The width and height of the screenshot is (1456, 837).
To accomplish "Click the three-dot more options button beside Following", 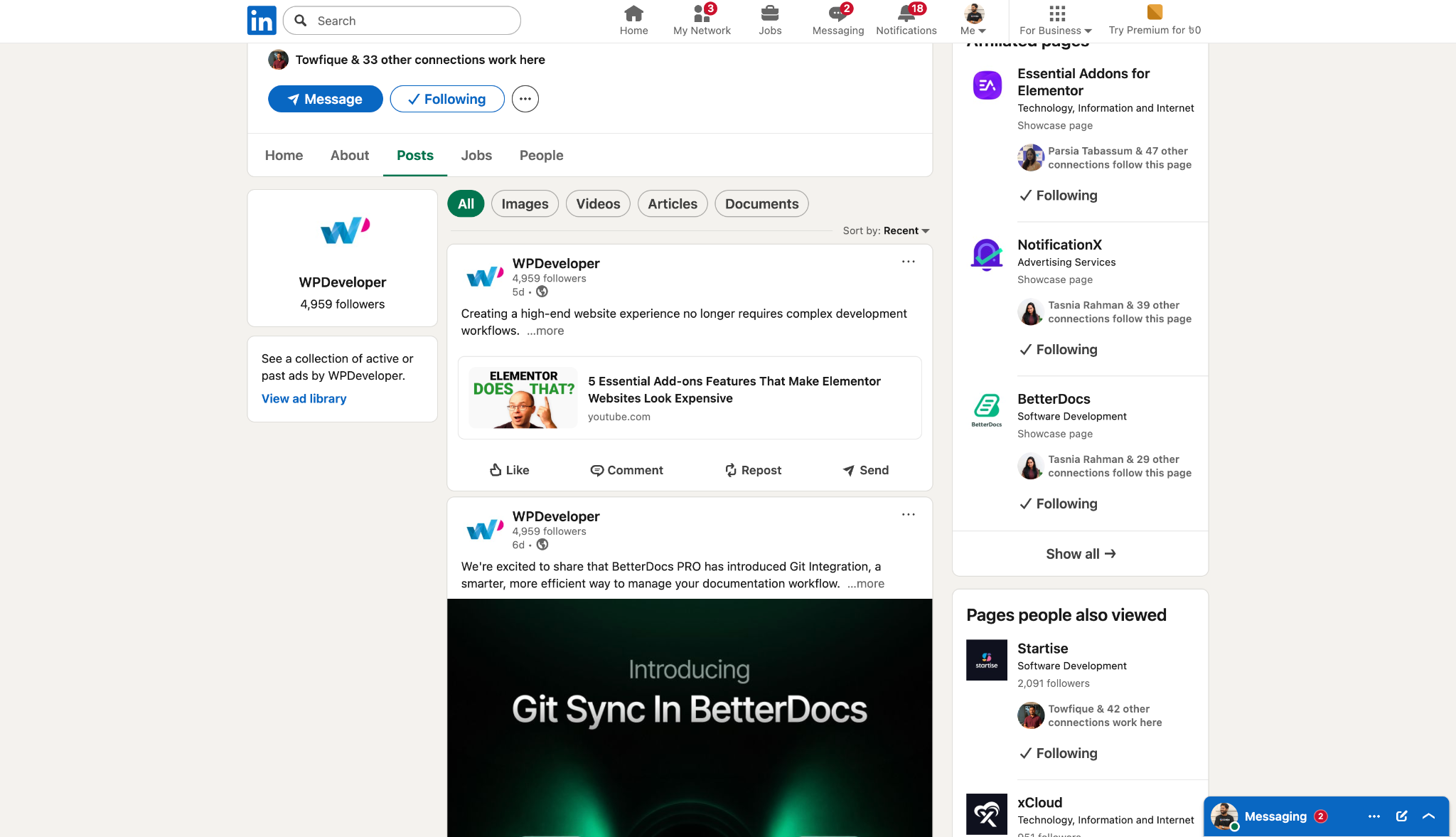I will tap(525, 99).
